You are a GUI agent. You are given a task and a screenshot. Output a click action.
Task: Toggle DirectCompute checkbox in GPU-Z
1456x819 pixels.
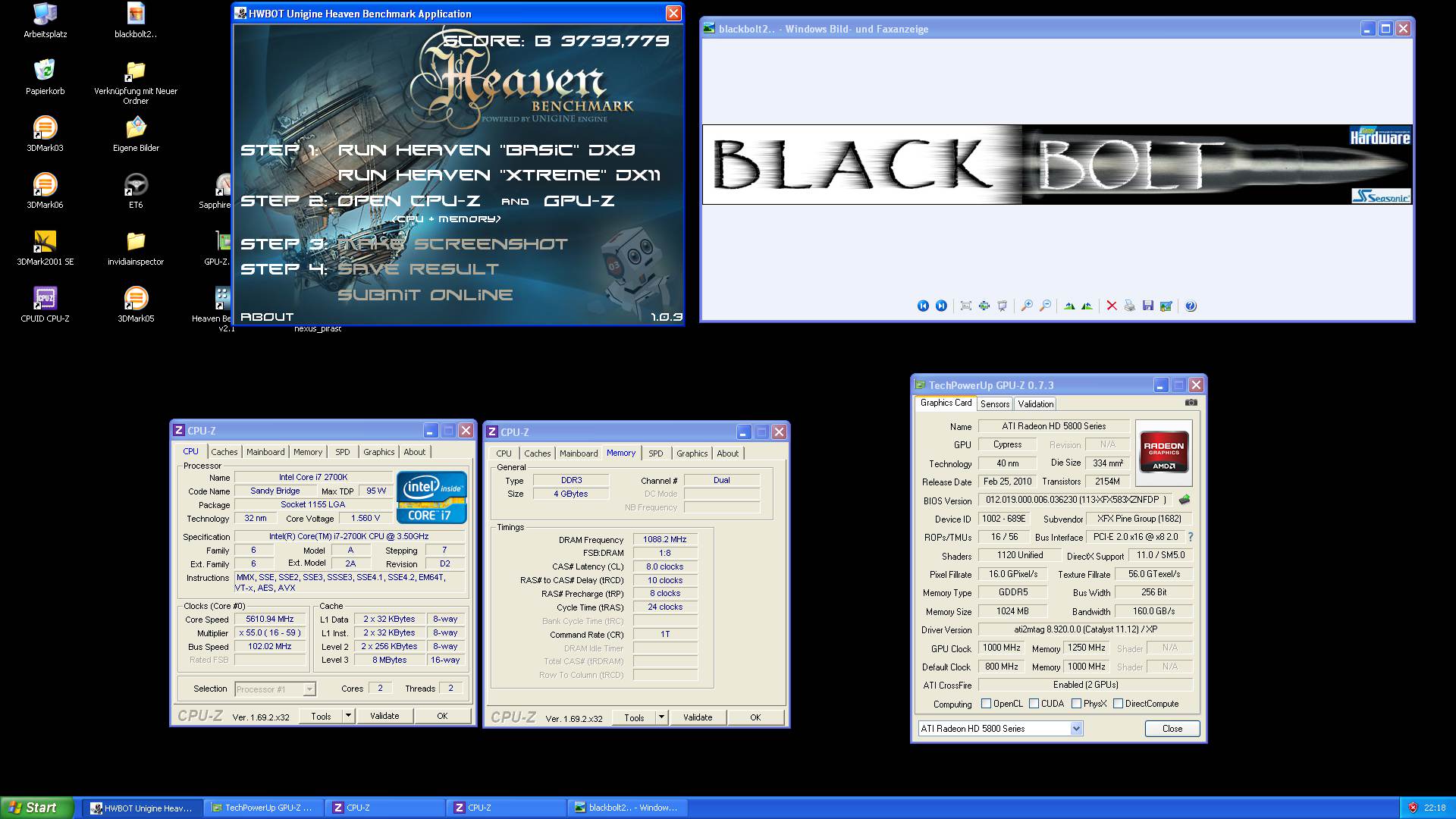(1118, 704)
